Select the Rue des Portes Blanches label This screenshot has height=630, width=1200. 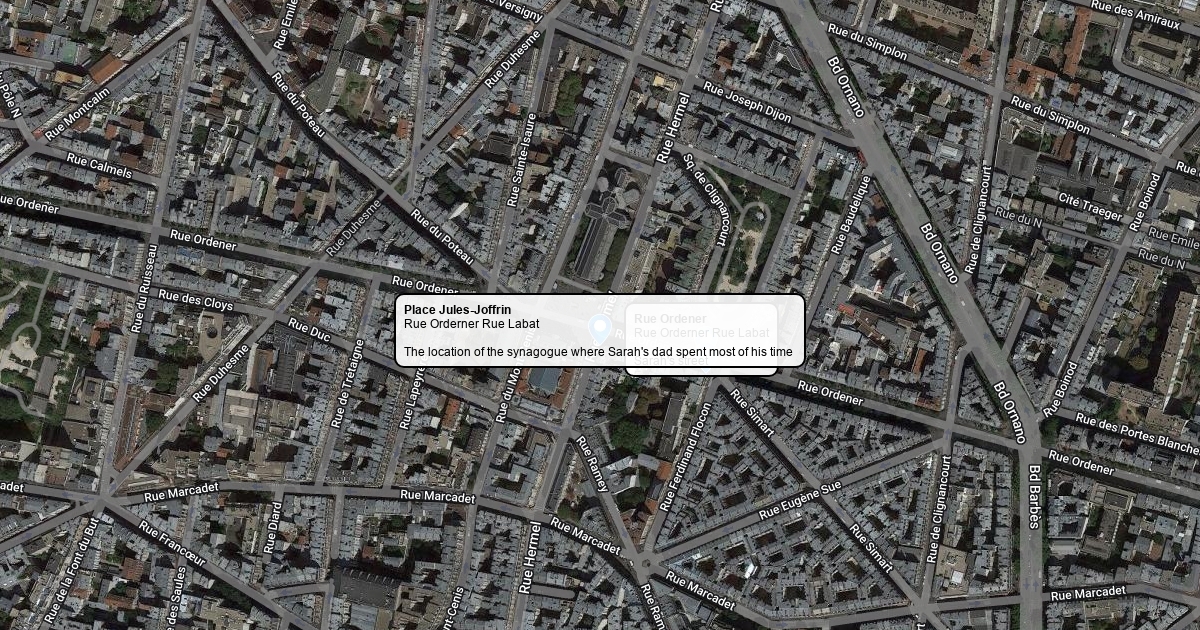click(x=1134, y=431)
